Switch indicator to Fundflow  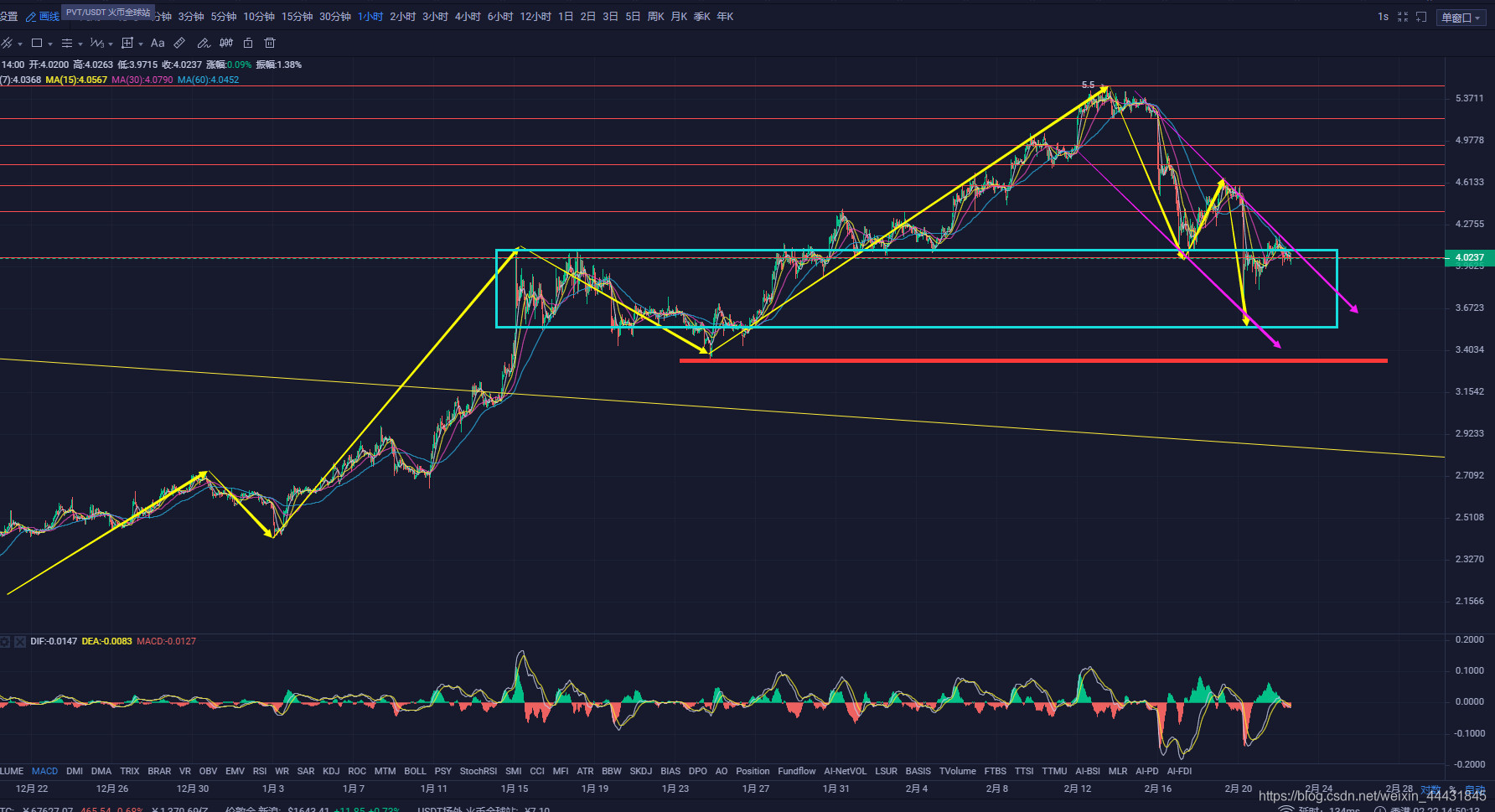[x=797, y=771]
